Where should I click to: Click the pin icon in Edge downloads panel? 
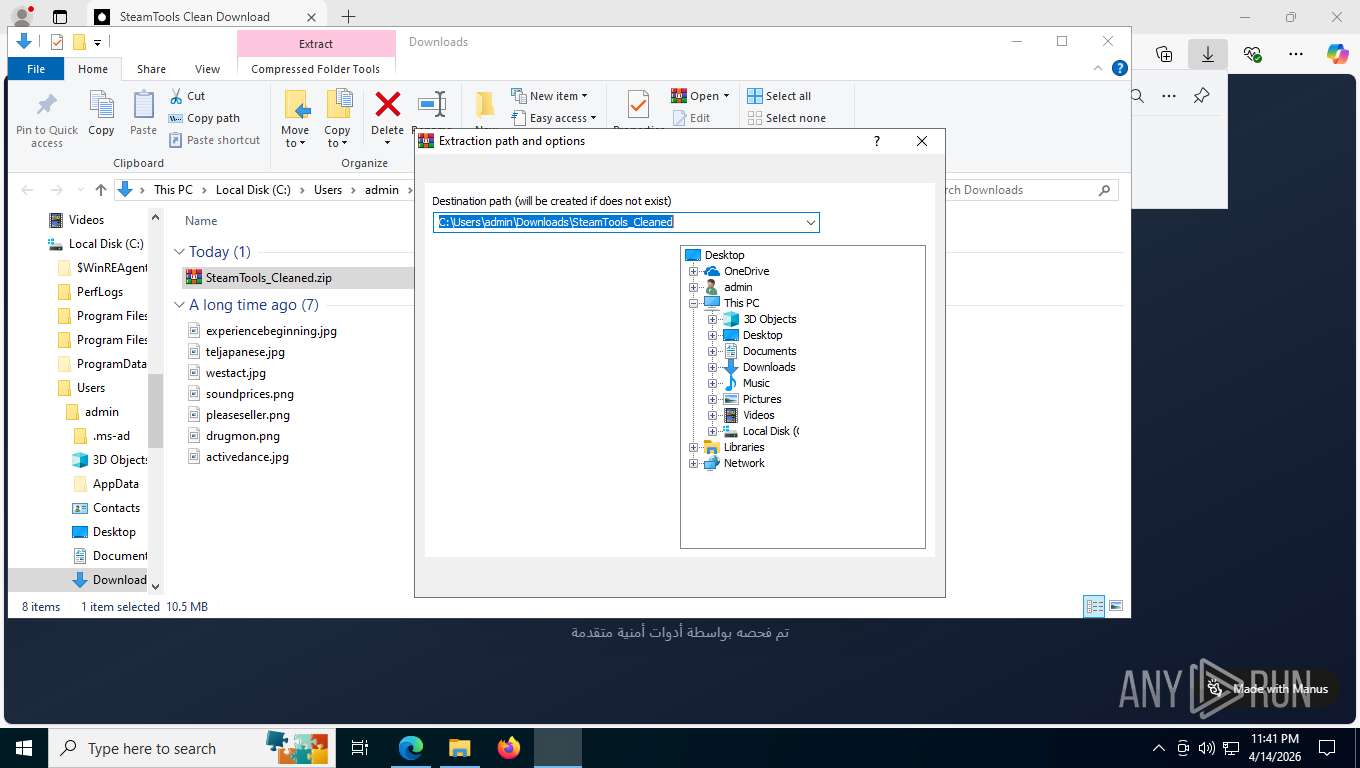[x=1201, y=96]
